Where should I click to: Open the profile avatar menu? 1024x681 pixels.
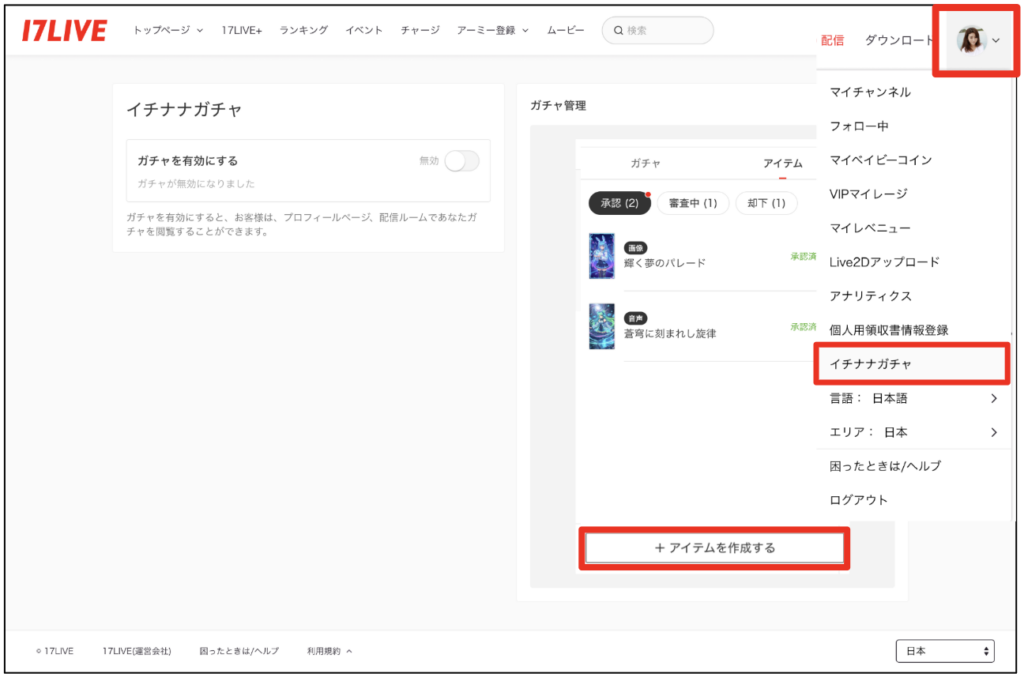(977, 40)
